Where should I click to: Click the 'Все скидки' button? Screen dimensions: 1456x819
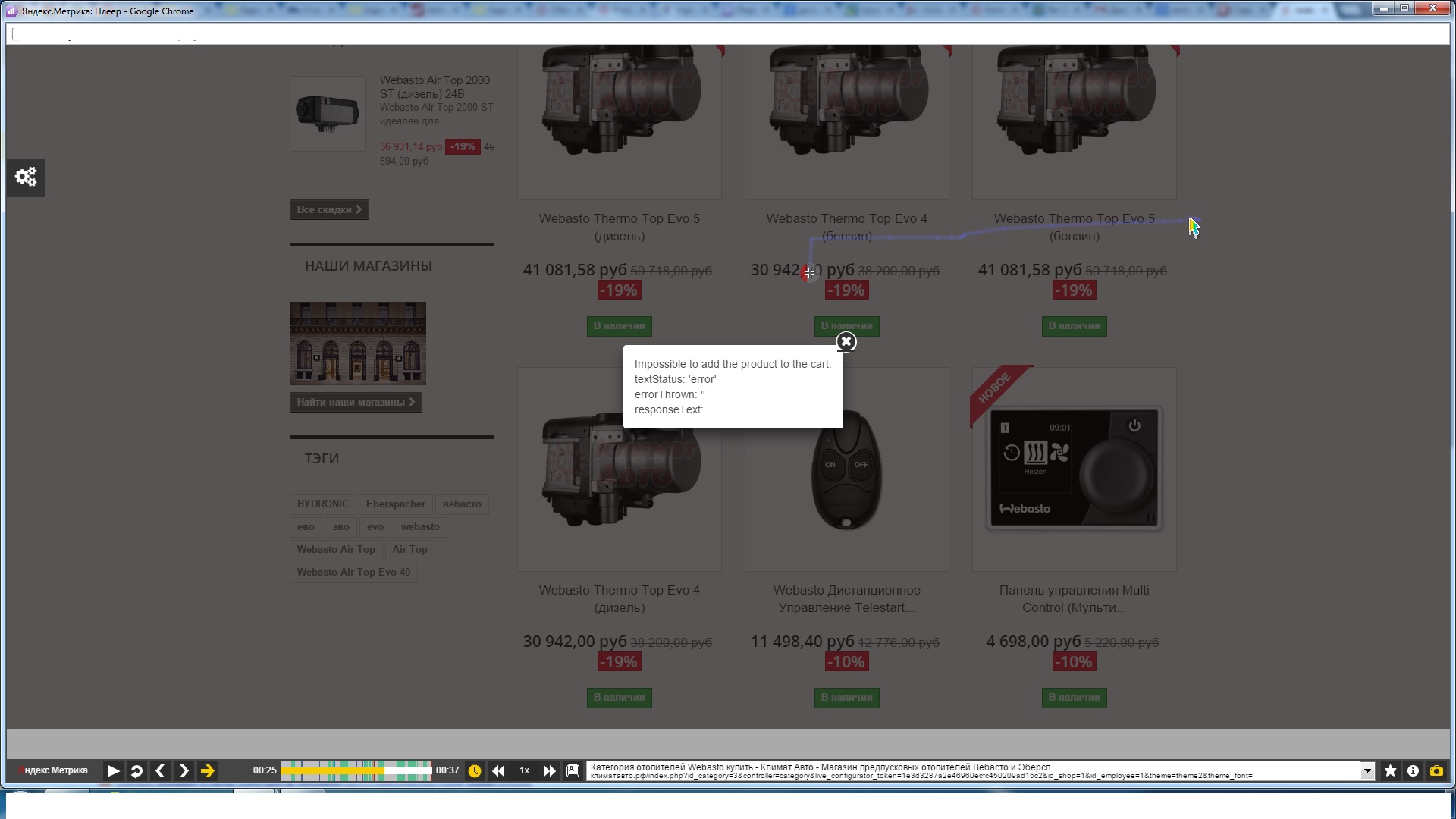coord(329,210)
